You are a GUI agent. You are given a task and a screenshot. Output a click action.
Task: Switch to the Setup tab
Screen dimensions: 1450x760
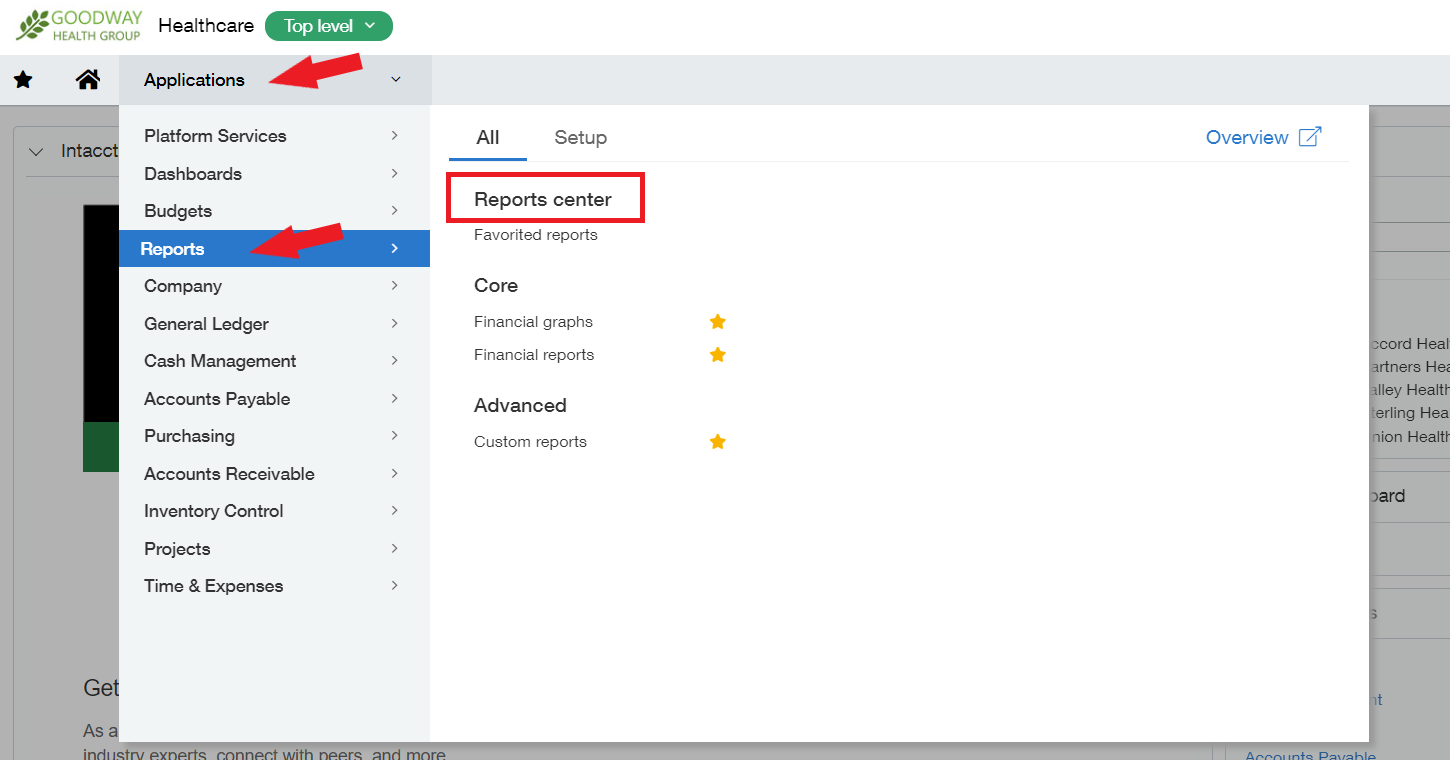tap(581, 138)
